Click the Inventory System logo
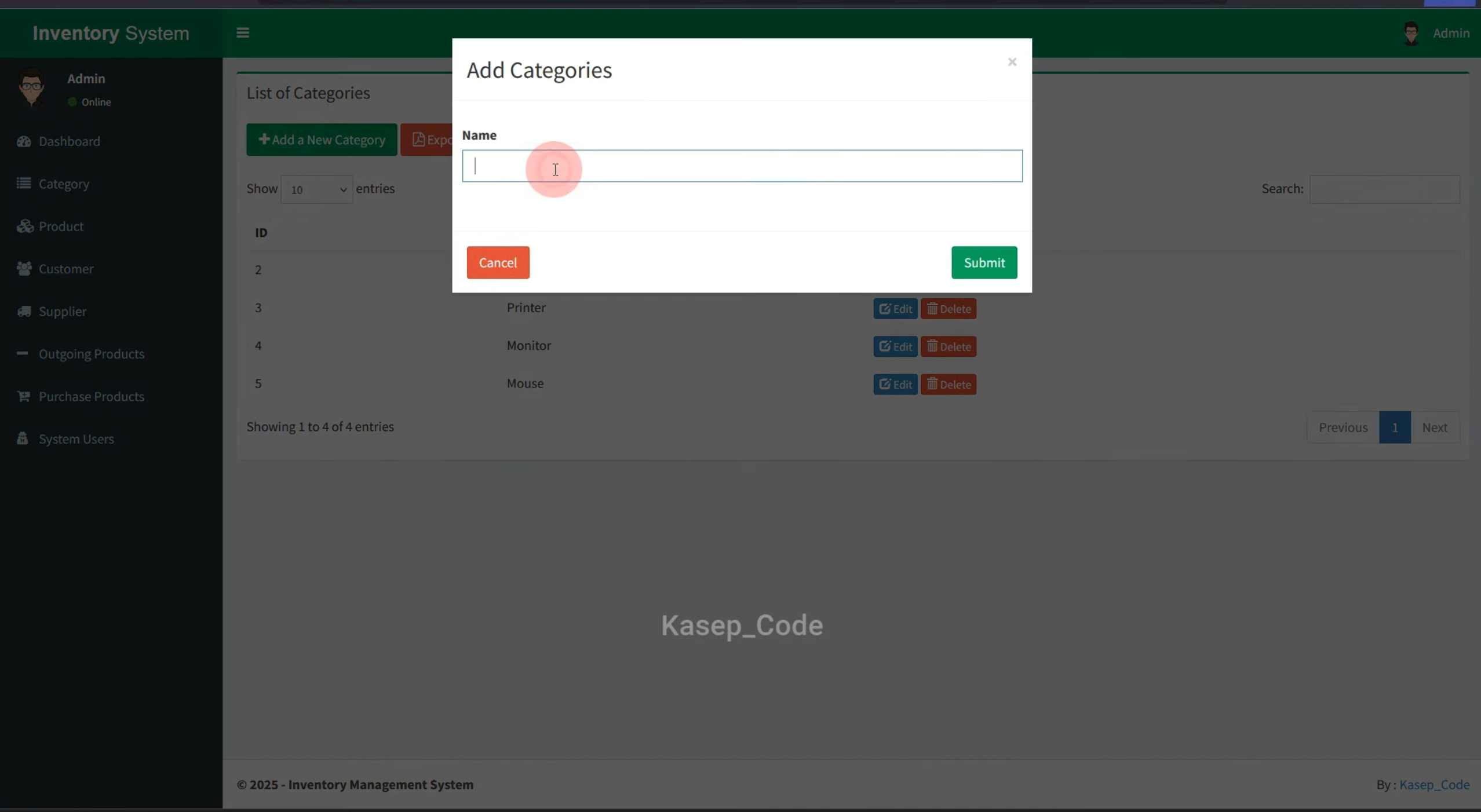Screen dimensions: 1481x812 pyautogui.click(x=111, y=33)
